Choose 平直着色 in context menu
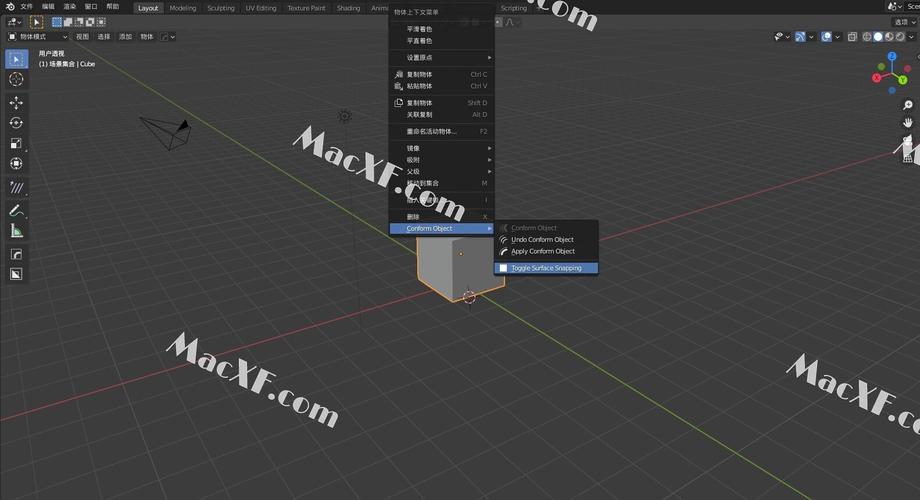The width and height of the screenshot is (920, 500). pos(442,40)
